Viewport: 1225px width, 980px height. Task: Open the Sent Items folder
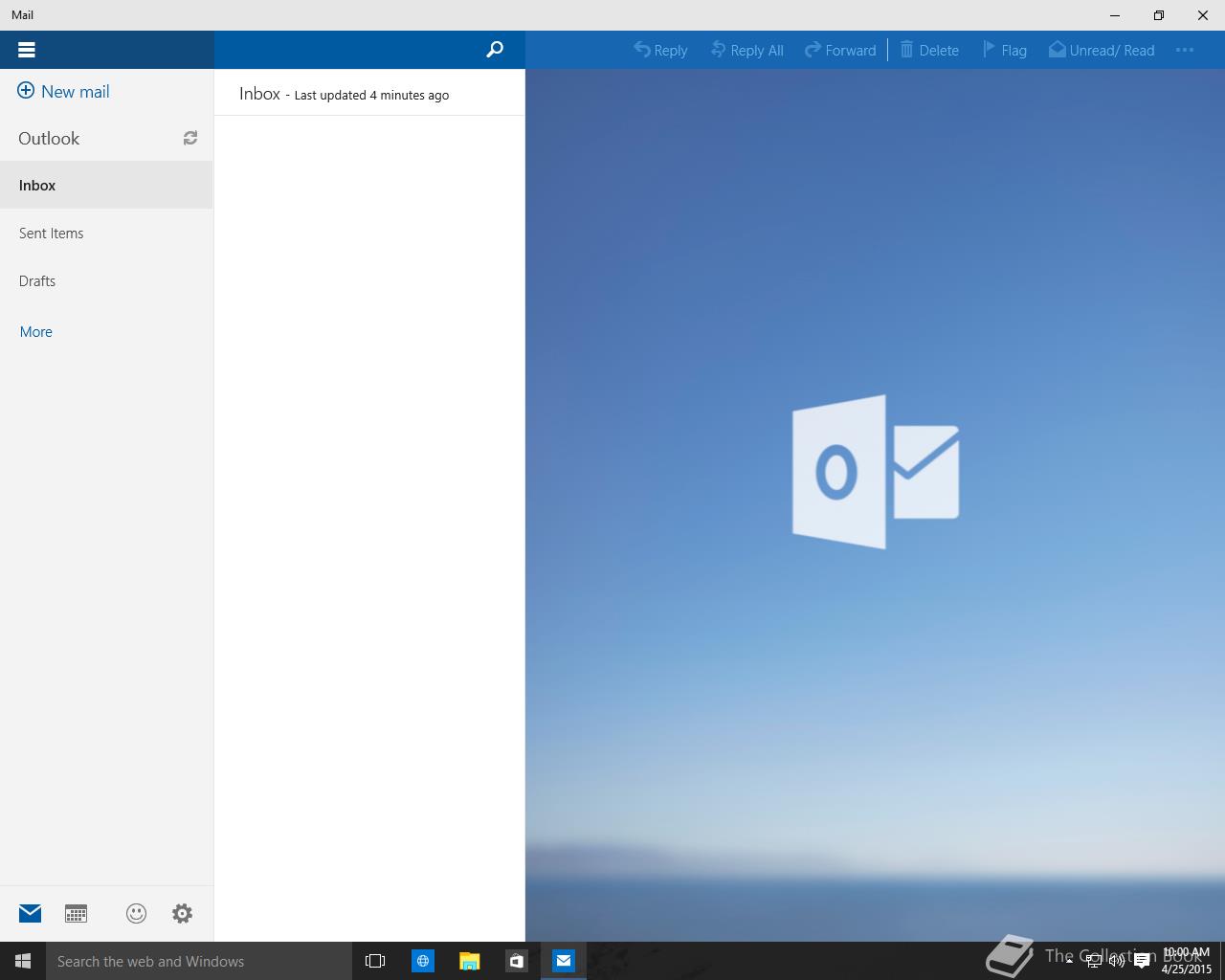pos(106,233)
